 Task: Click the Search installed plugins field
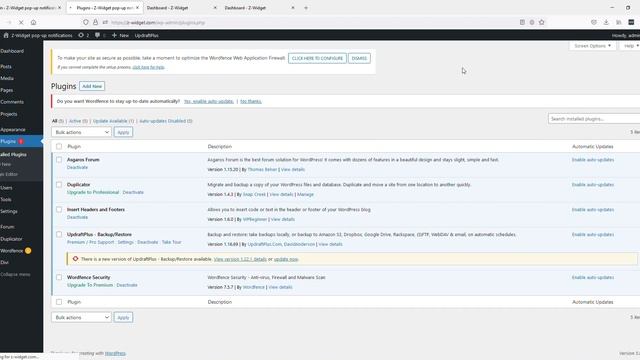coord(594,119)
